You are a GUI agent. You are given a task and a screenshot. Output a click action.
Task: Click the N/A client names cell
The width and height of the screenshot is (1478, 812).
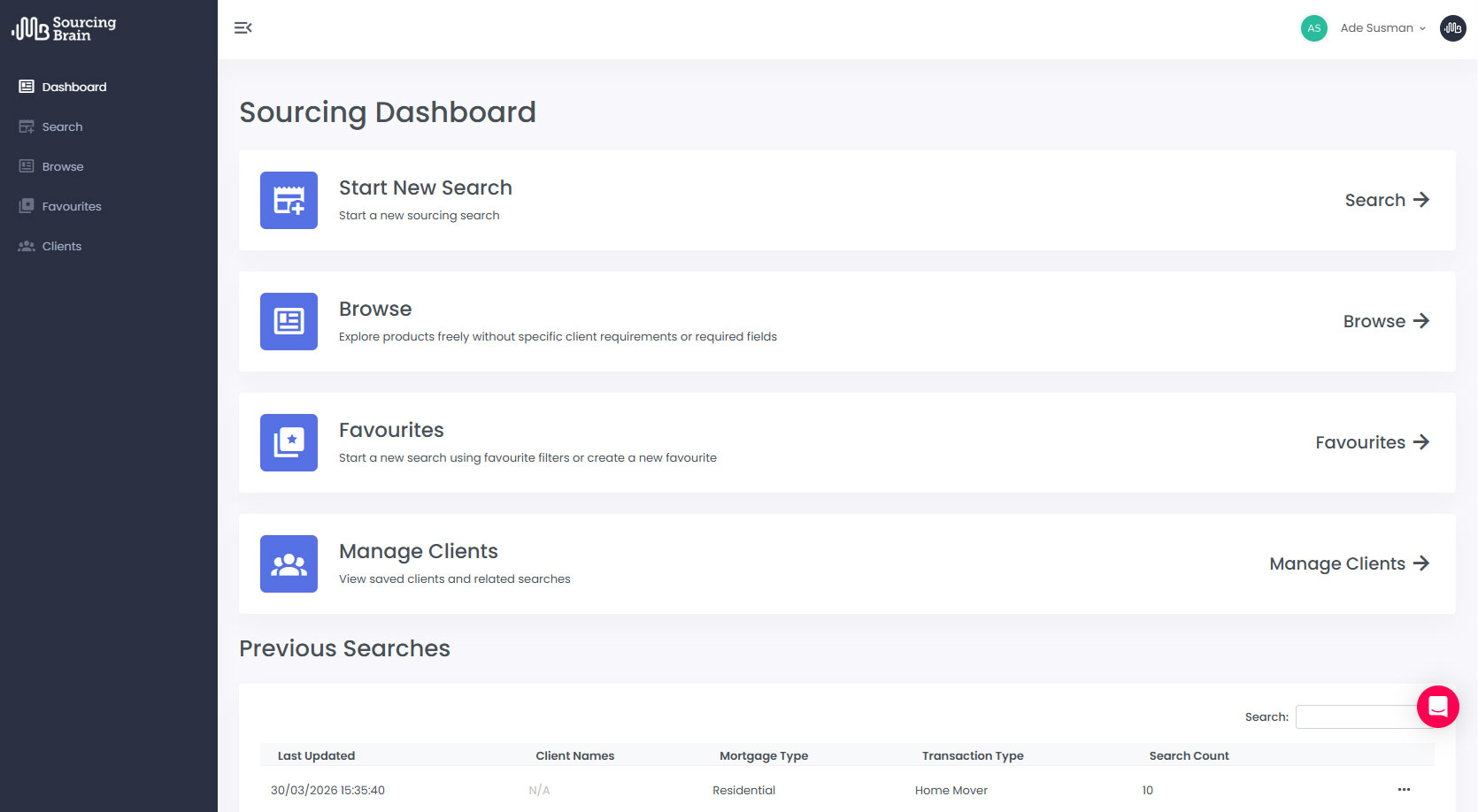539,790
